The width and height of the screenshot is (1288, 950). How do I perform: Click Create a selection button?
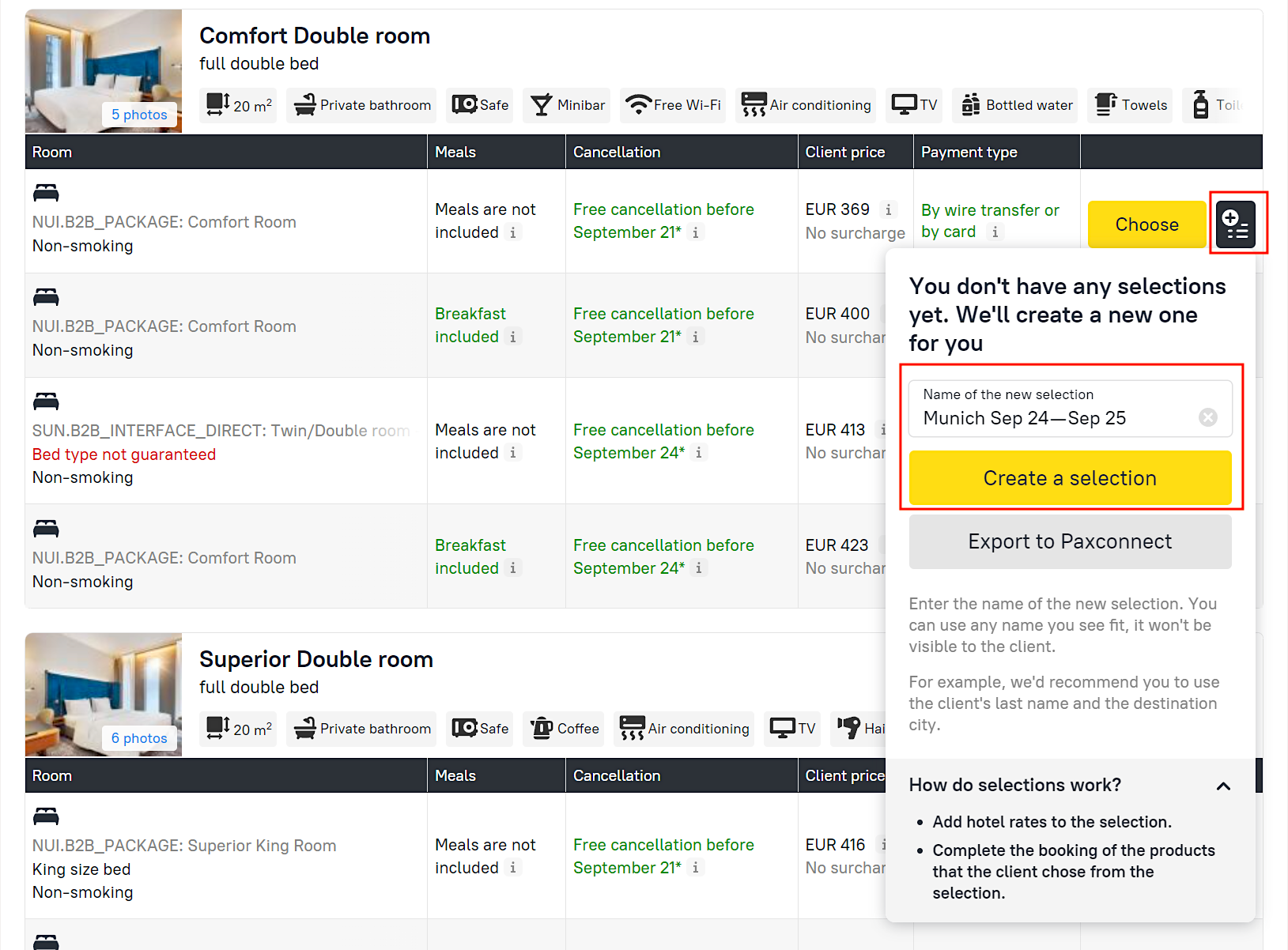coord(1069,478)
